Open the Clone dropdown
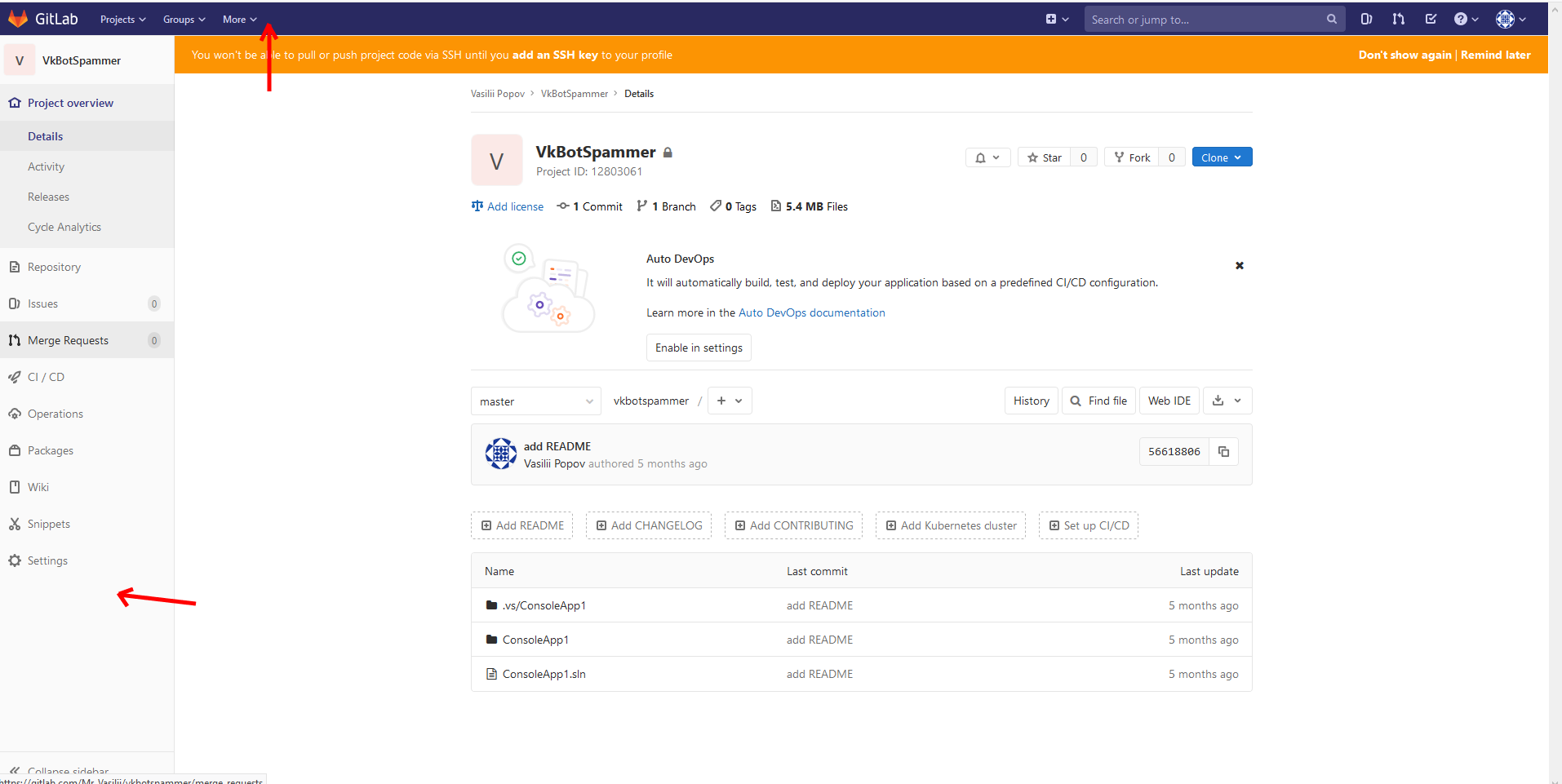This screenshot has width=1562, height=784. [1222, 157]
